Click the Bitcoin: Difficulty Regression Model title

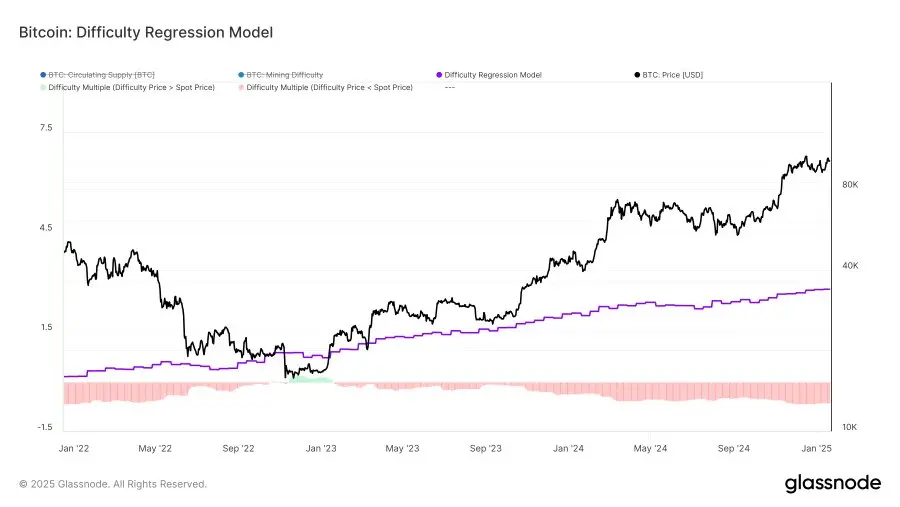146,33
